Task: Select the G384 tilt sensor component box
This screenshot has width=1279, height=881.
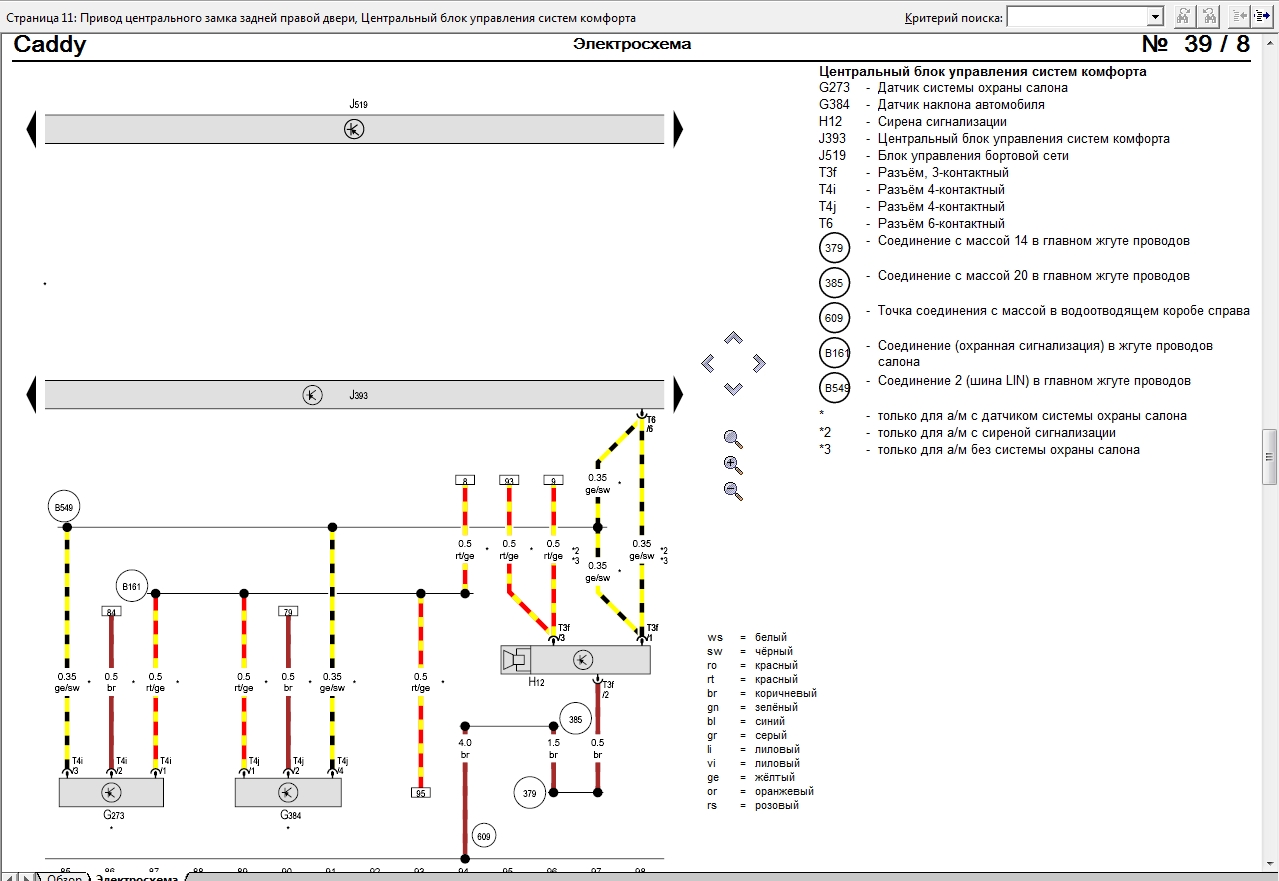Action: point(287,792)
